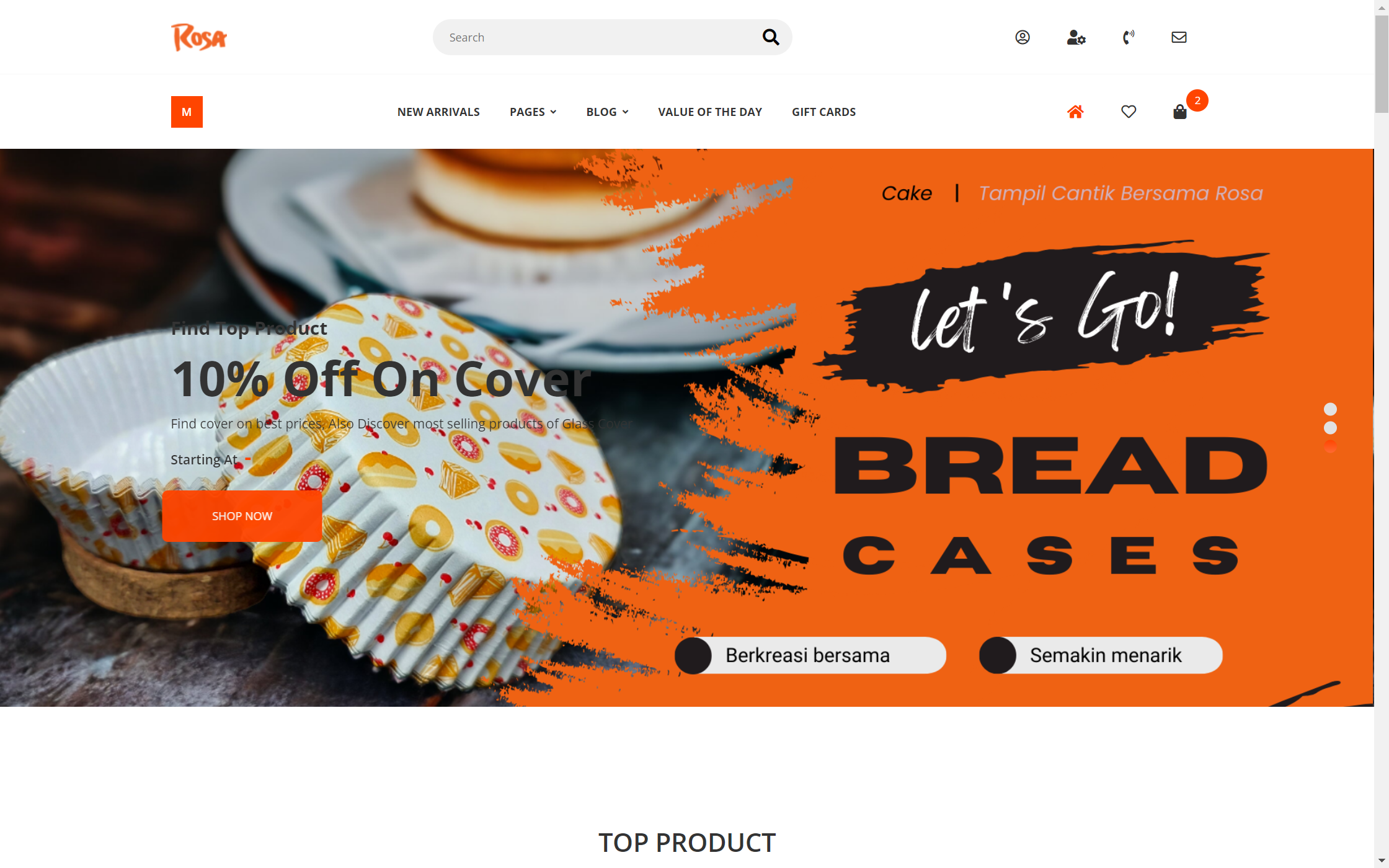Expand the Blog dropdown menu

point(608,112)
